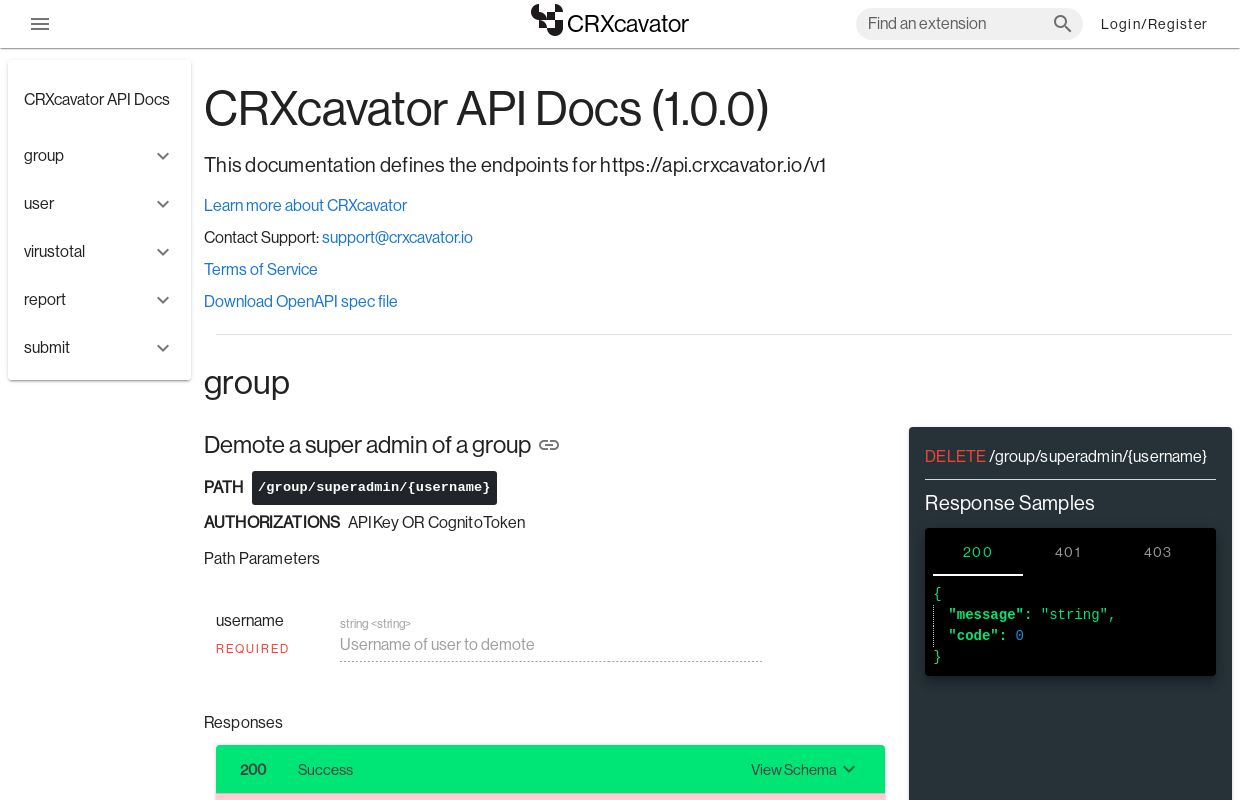
Task: Click the APIKey OR CognitoToken authorization text
Action: pos(436,522)
